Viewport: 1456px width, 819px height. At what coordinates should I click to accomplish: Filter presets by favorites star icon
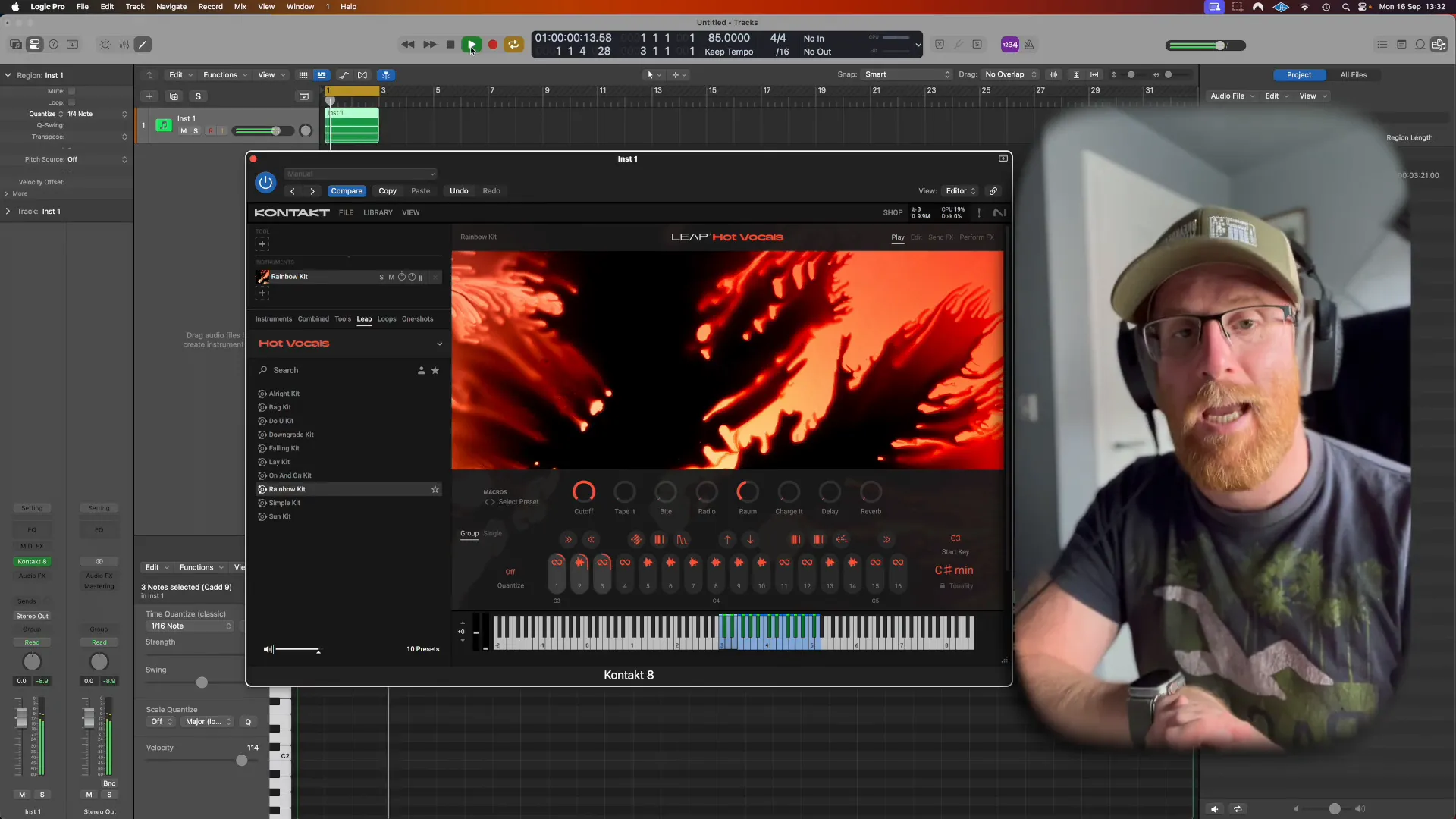click(435, 371)
